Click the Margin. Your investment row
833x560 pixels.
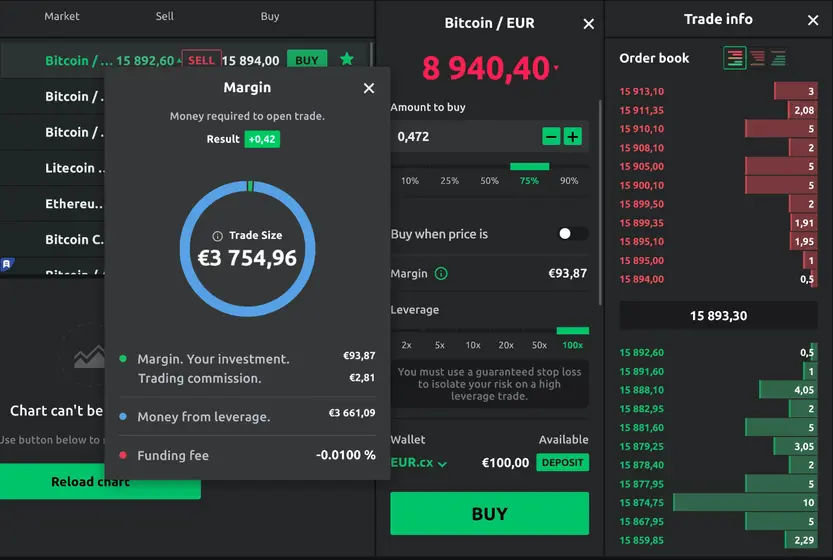pyautogui.click(x=248, y=359)
